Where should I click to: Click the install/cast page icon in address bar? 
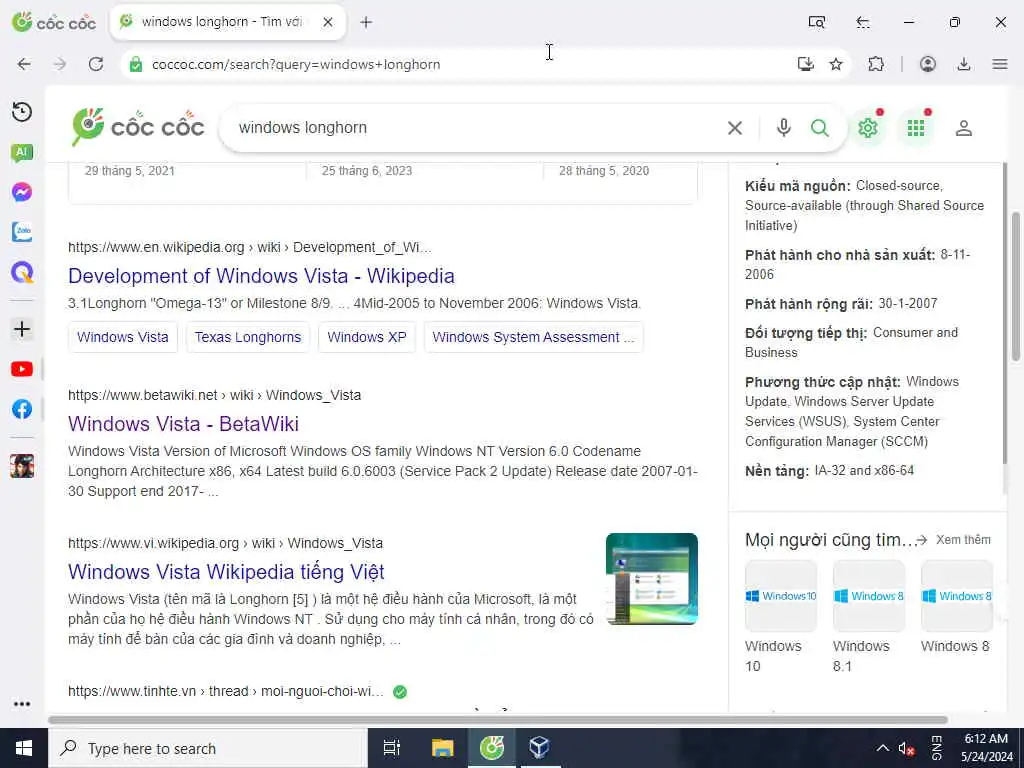click(x=806, y=64)
